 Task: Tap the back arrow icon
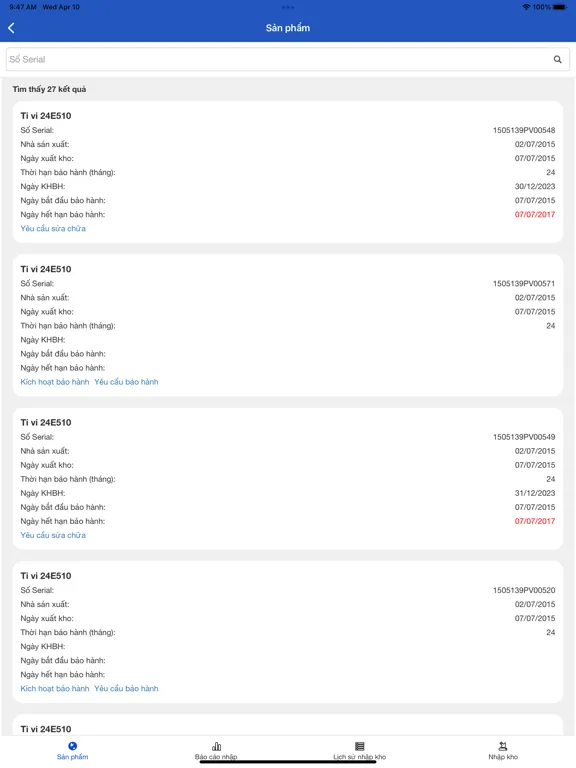(x=11, y=28)
